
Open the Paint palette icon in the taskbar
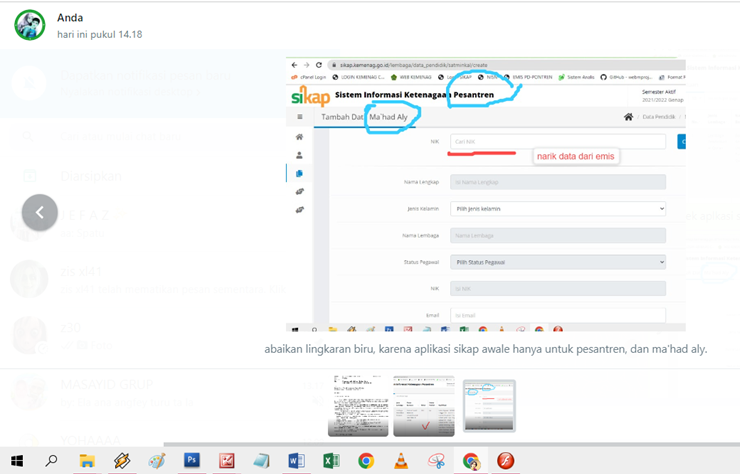pyautogui.click(x=157, y=461)
